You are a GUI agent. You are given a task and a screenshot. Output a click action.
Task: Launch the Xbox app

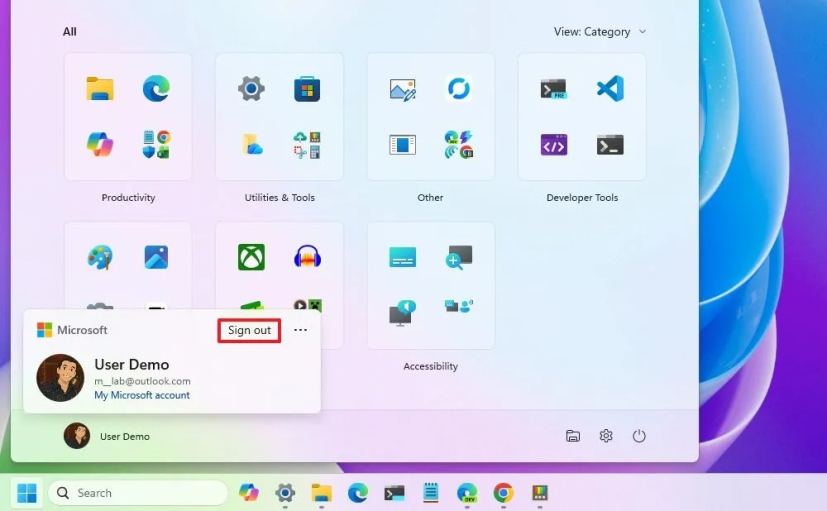click(251, 257)
